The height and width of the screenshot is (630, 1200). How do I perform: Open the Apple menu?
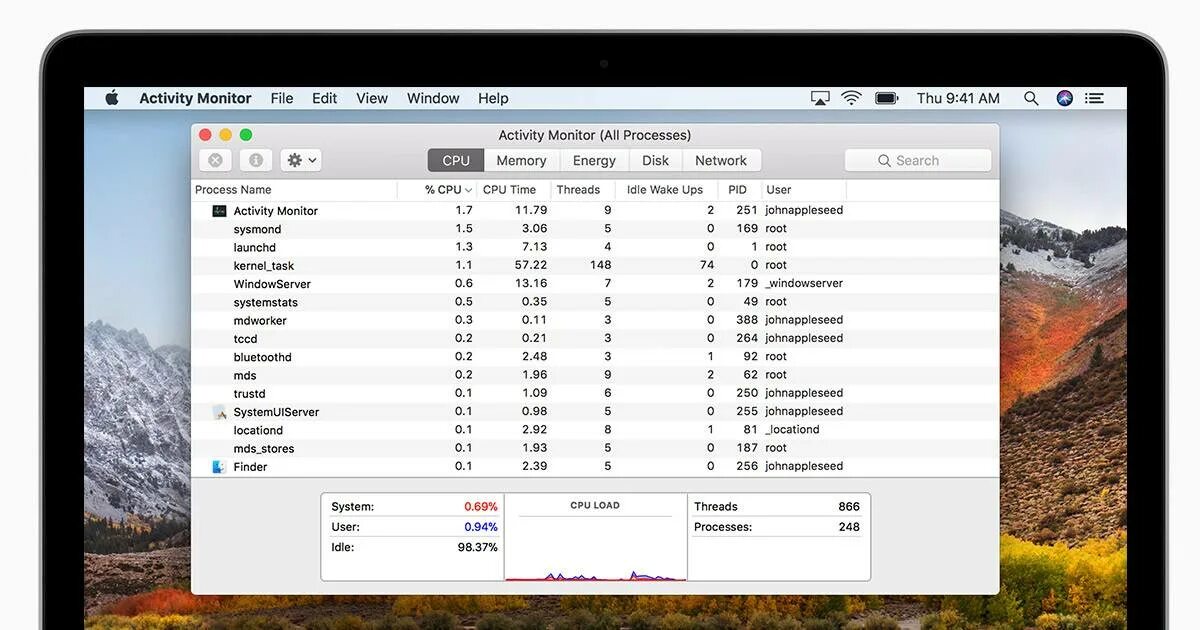point(112,98)
